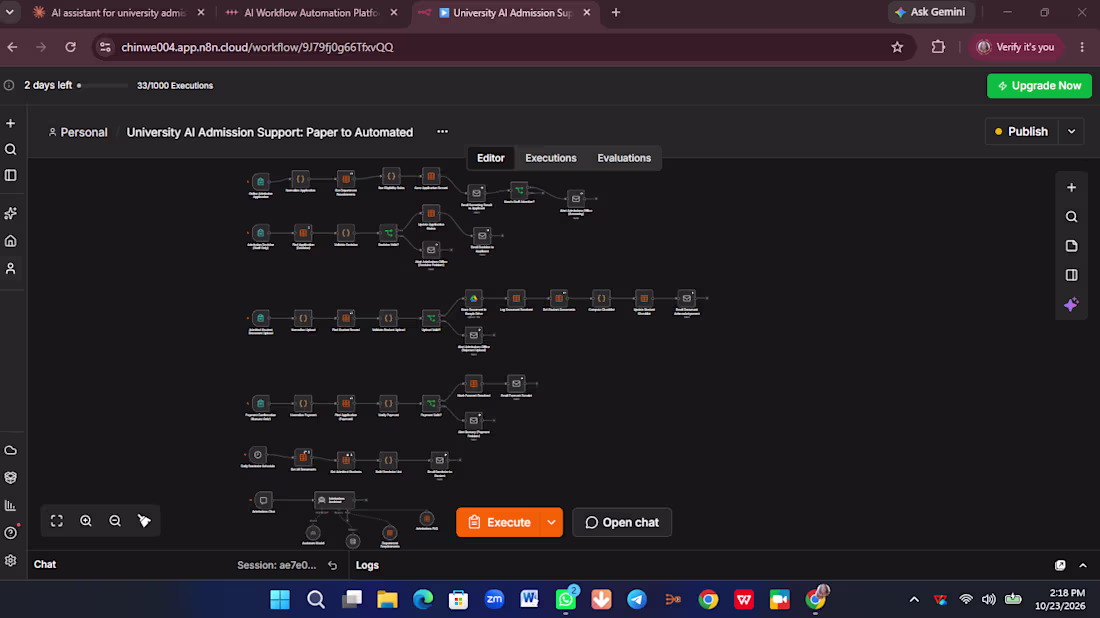Click the Open chat button
Image resolution: width=1100 pixels, height=618 pixels.
pyautogui.click(x=622, y=523)
